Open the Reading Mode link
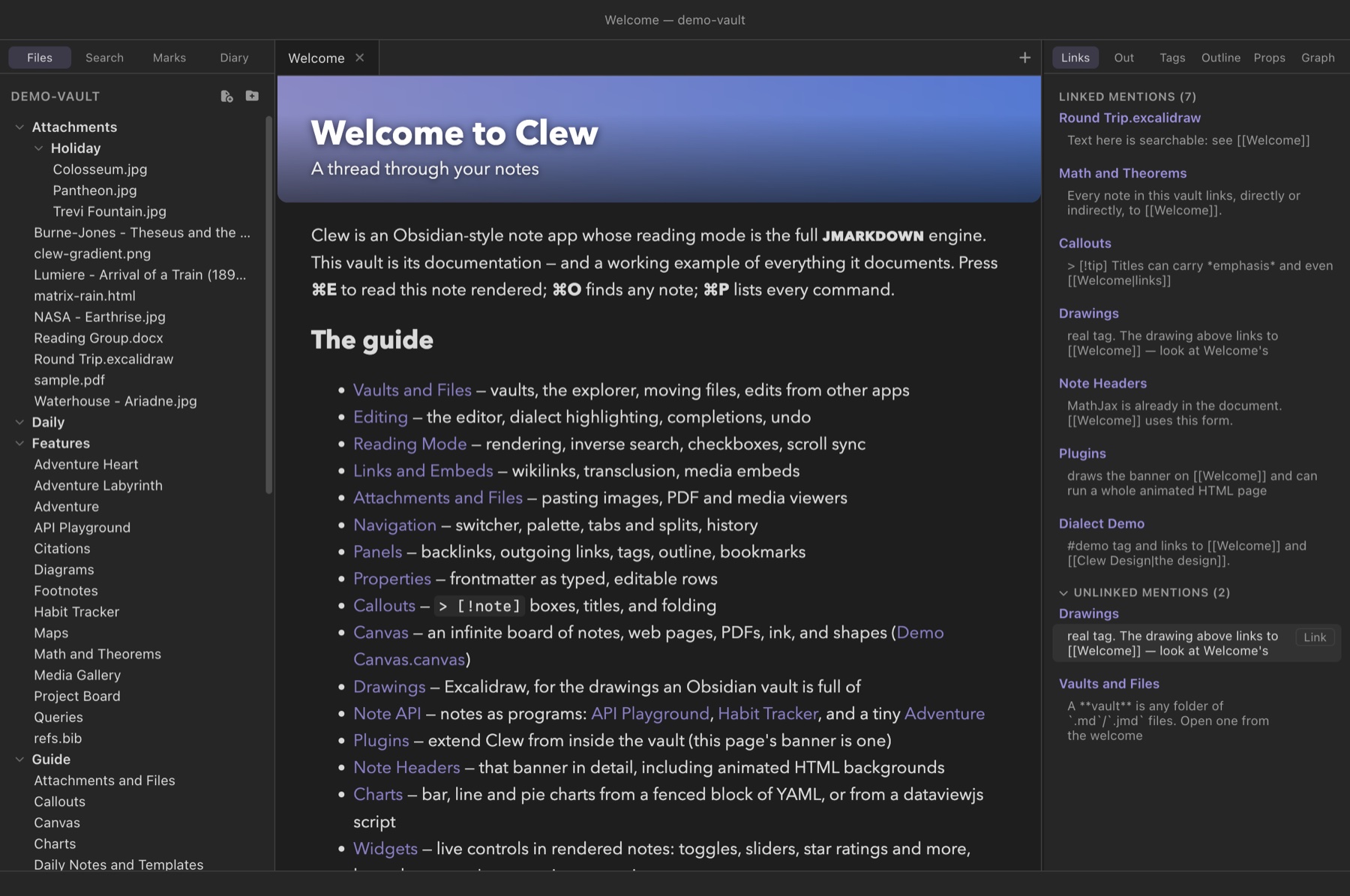 pos(410,444)
